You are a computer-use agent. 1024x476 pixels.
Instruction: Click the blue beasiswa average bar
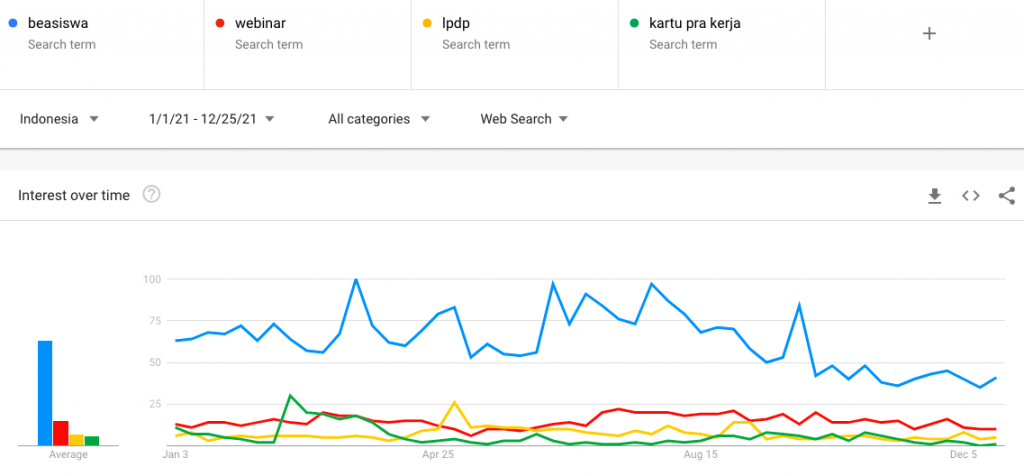[x=45, y=392]
